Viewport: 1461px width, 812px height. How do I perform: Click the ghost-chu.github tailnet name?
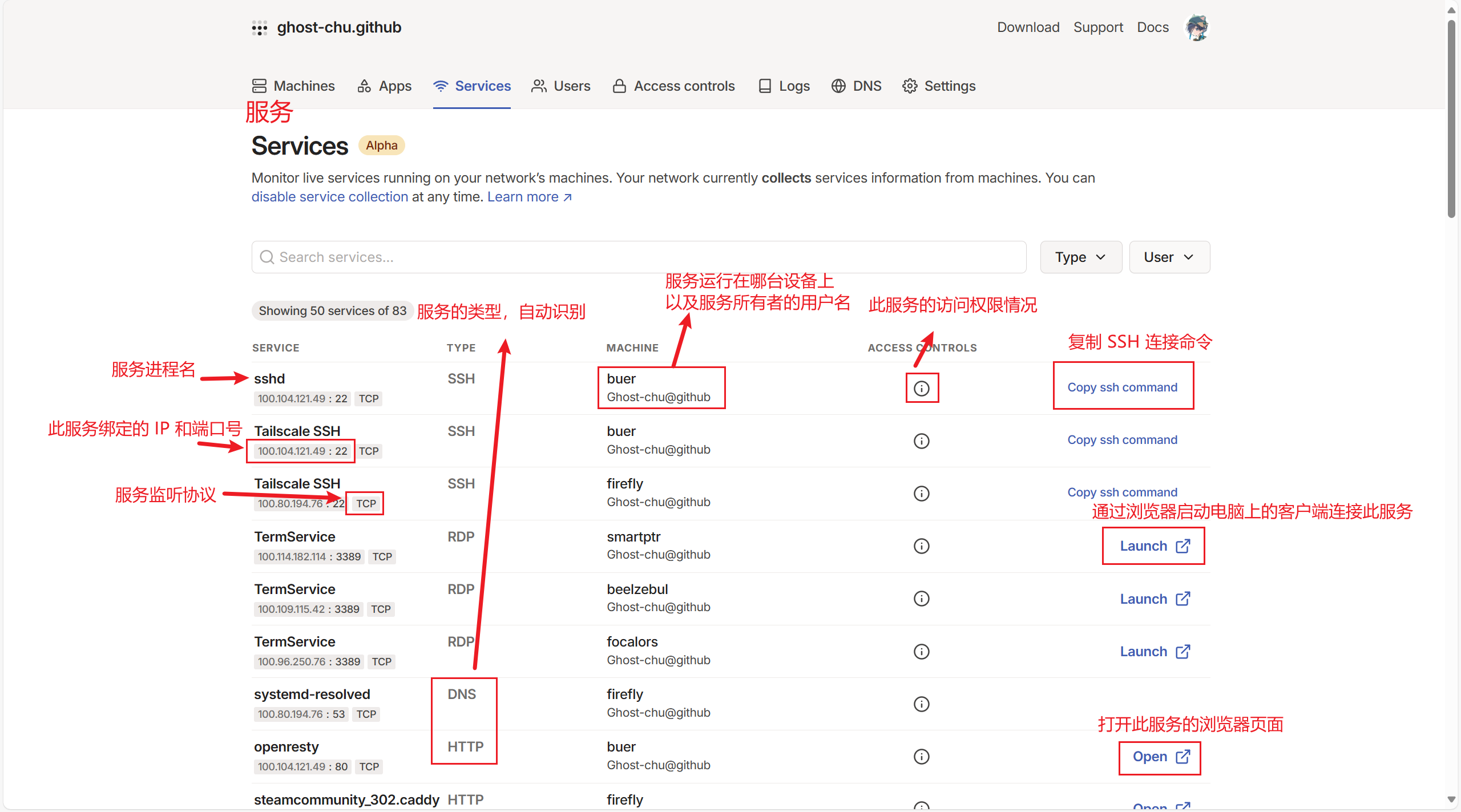(x=339, y=27)
